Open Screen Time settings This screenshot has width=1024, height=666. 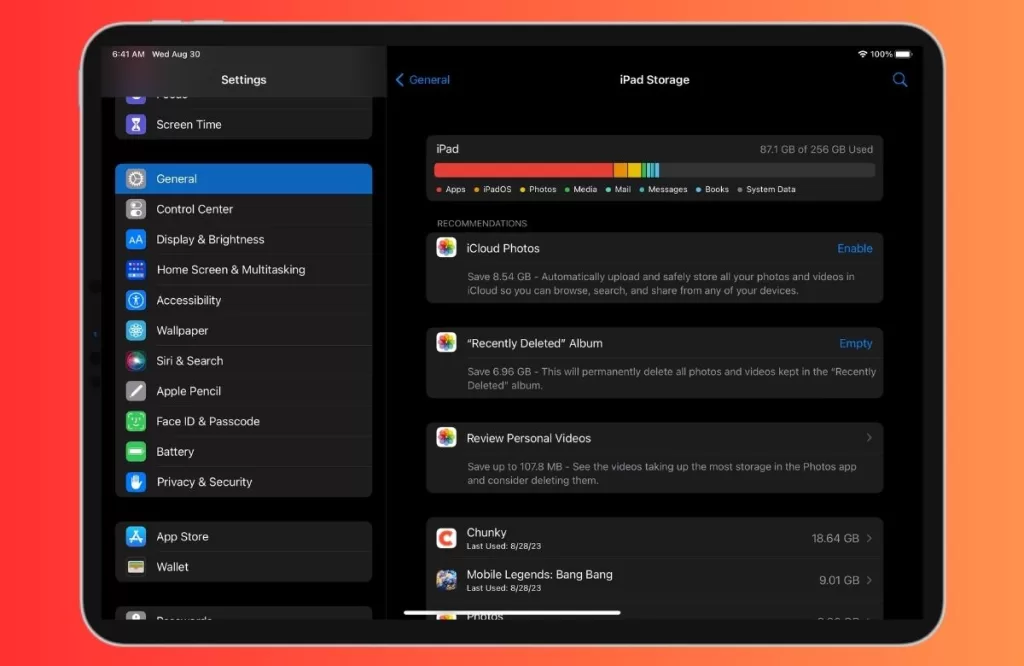244,124
